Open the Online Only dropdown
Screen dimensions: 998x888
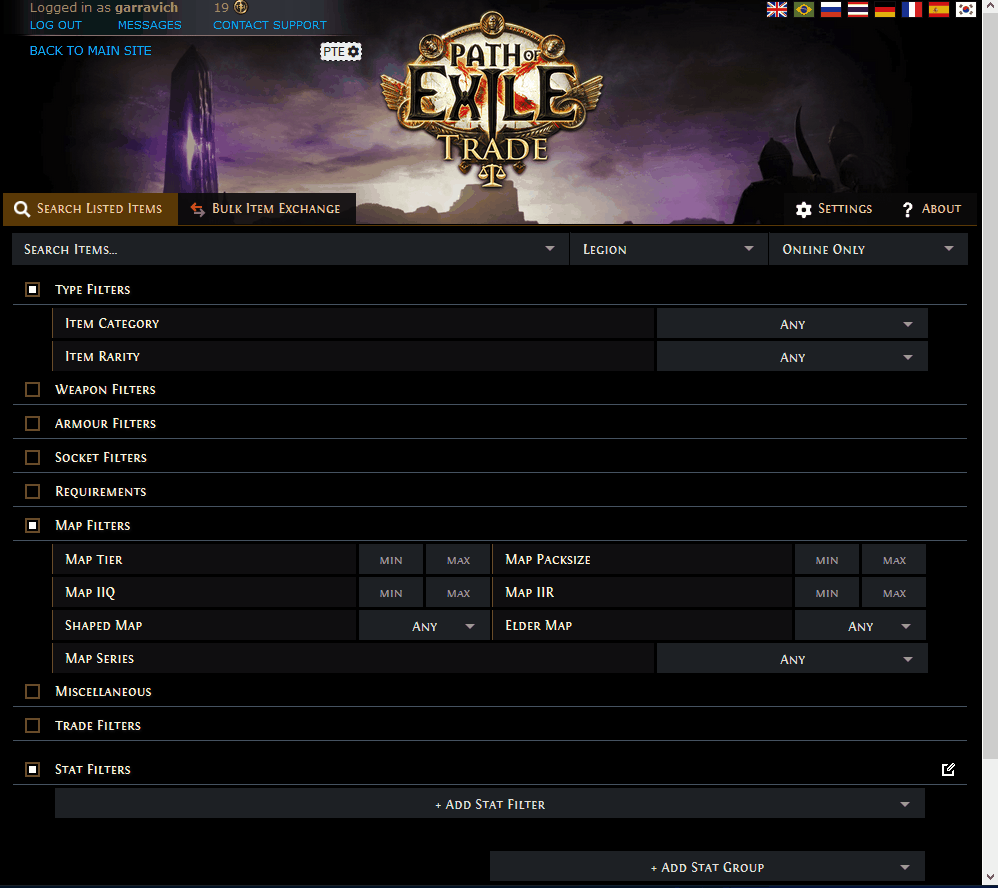pos(868,250)
